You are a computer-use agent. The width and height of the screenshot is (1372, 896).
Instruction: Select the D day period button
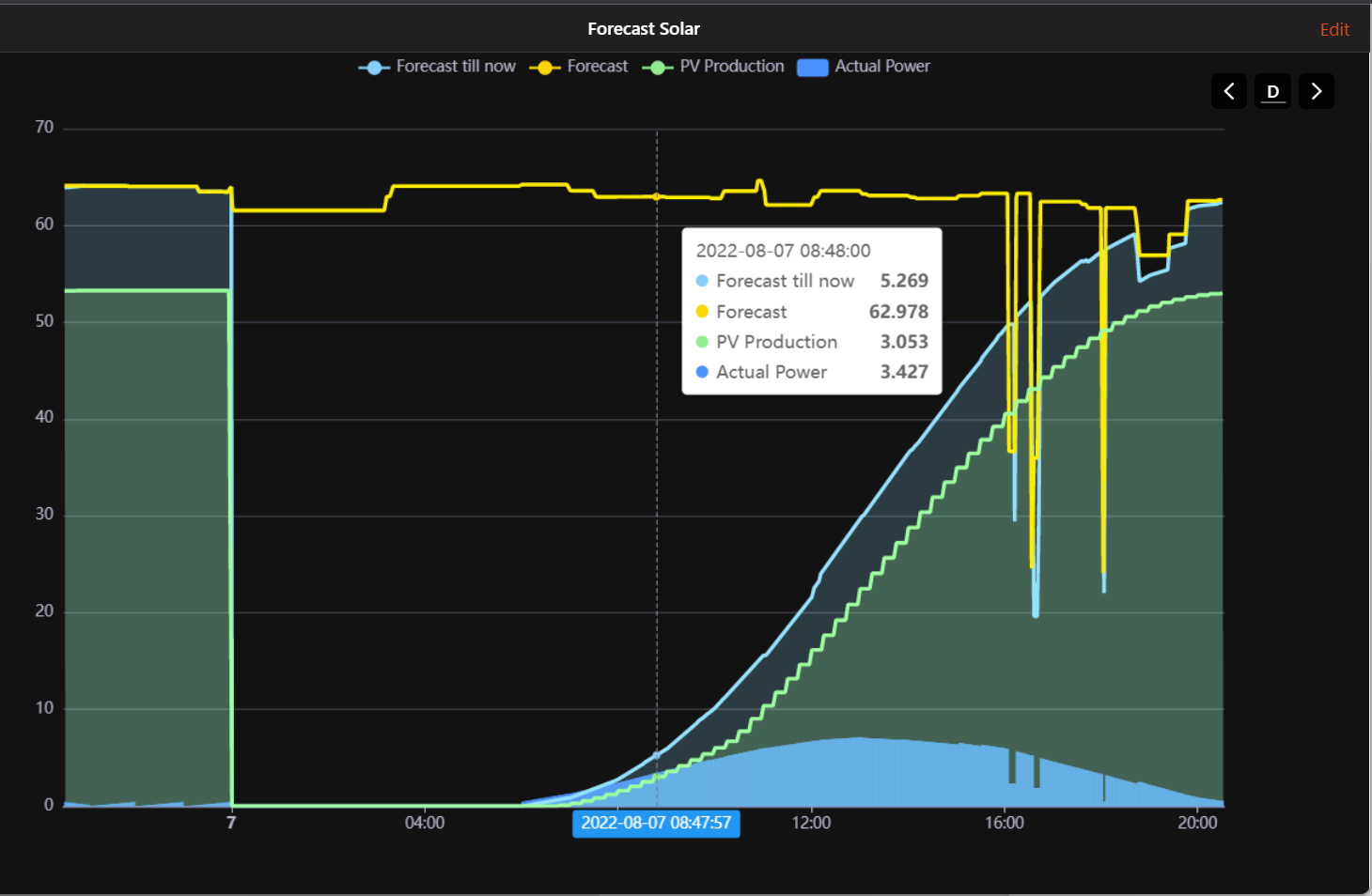coord(1272,91)
